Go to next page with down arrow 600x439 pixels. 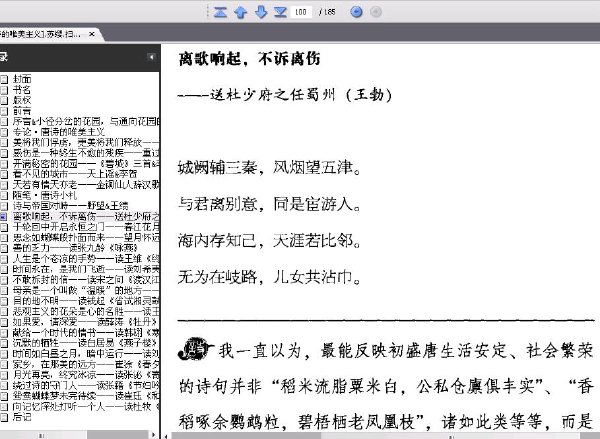261,12
